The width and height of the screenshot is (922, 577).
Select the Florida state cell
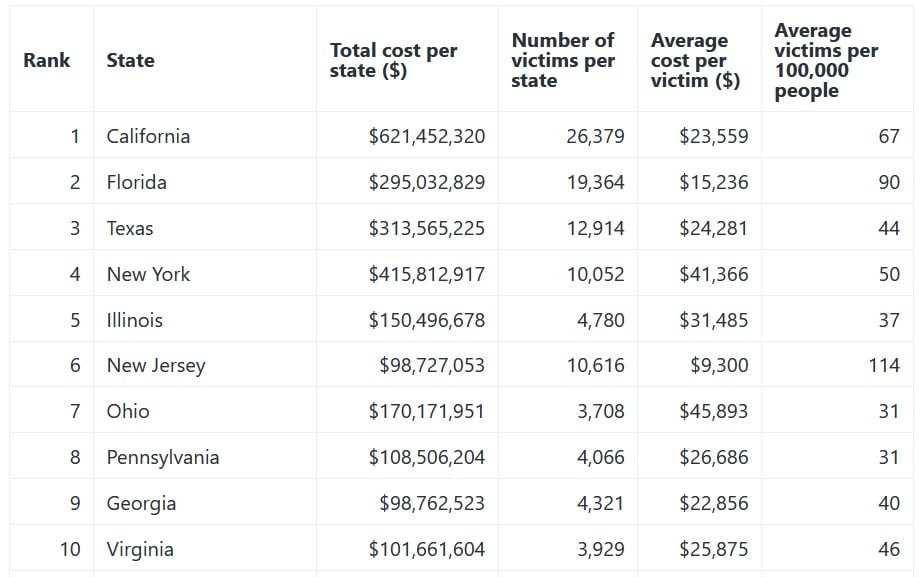(x=137, y=182)
